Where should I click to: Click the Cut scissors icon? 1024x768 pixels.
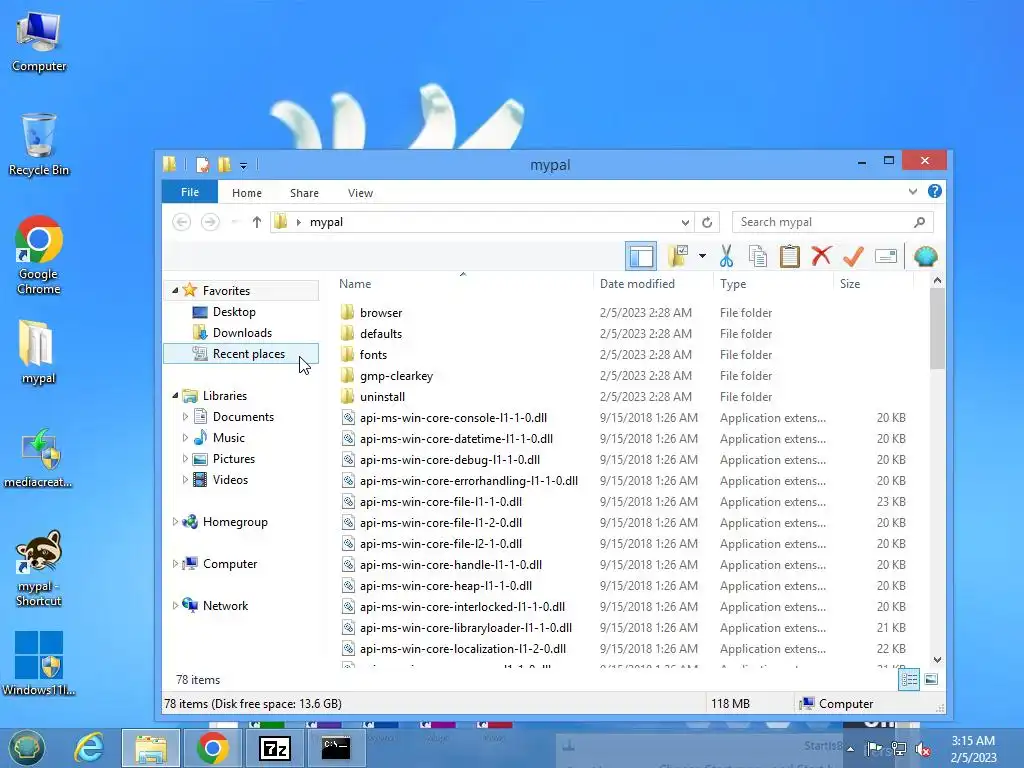click(726, 256)
